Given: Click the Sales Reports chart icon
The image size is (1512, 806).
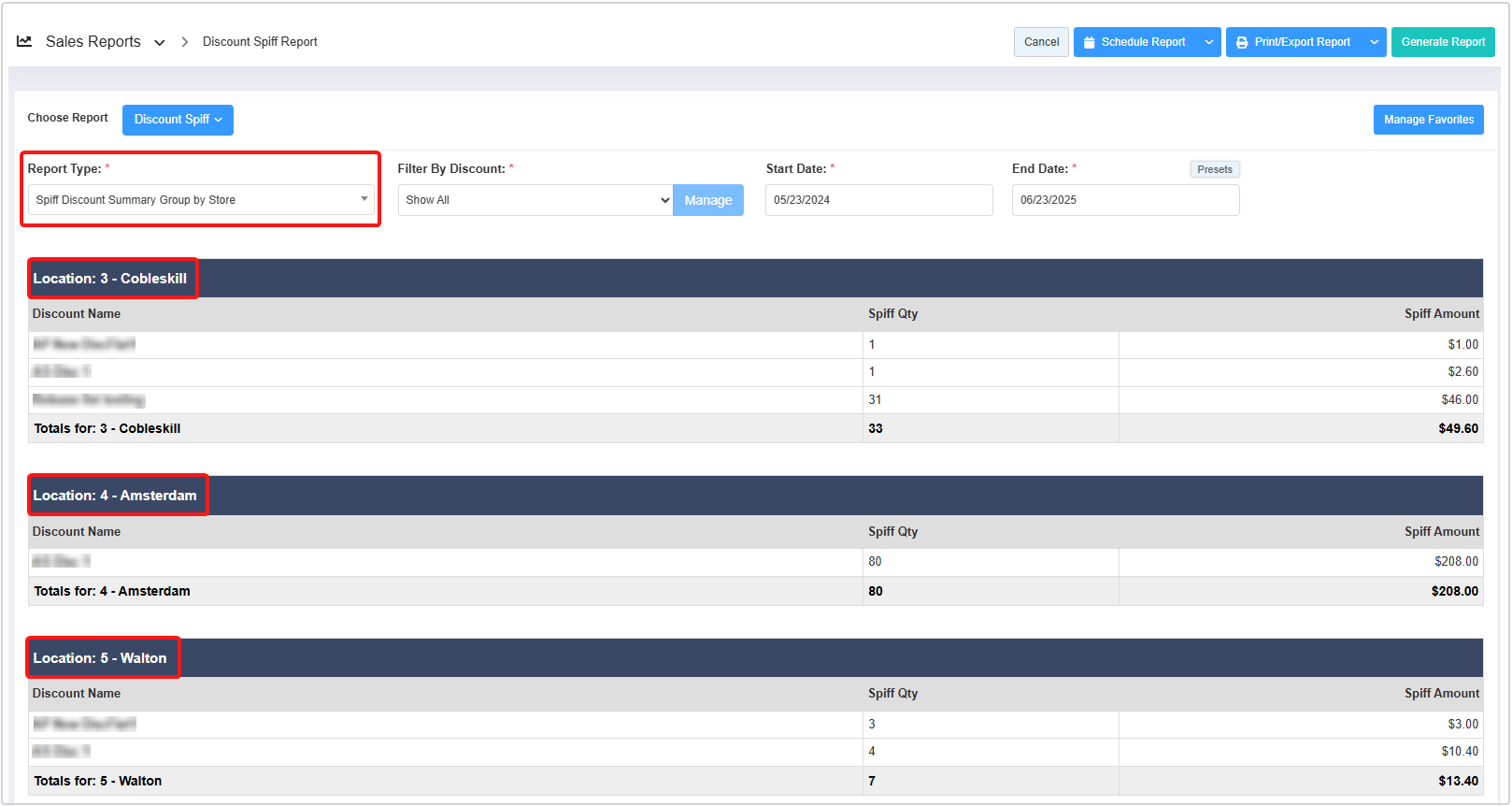Looking at the screenshot, I should [24, 41].
